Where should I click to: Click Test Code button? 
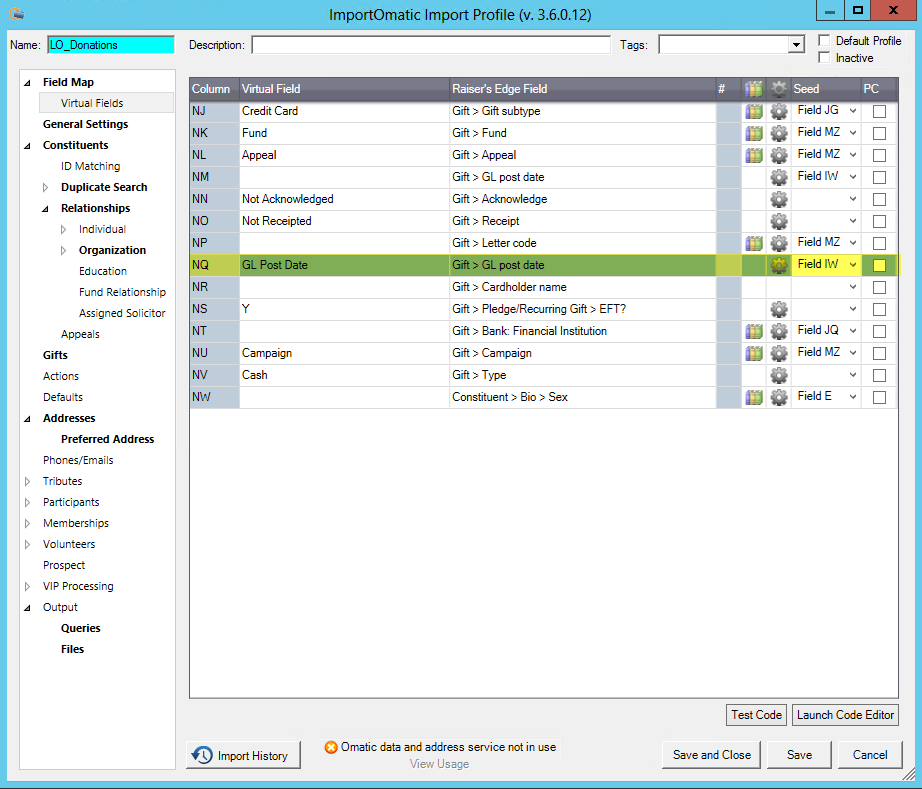(756, 715)
